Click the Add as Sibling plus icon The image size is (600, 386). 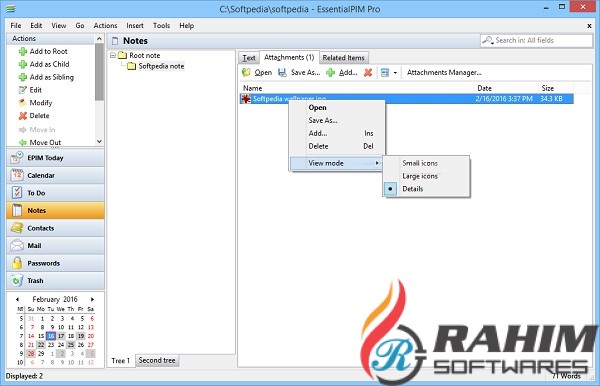23,77
